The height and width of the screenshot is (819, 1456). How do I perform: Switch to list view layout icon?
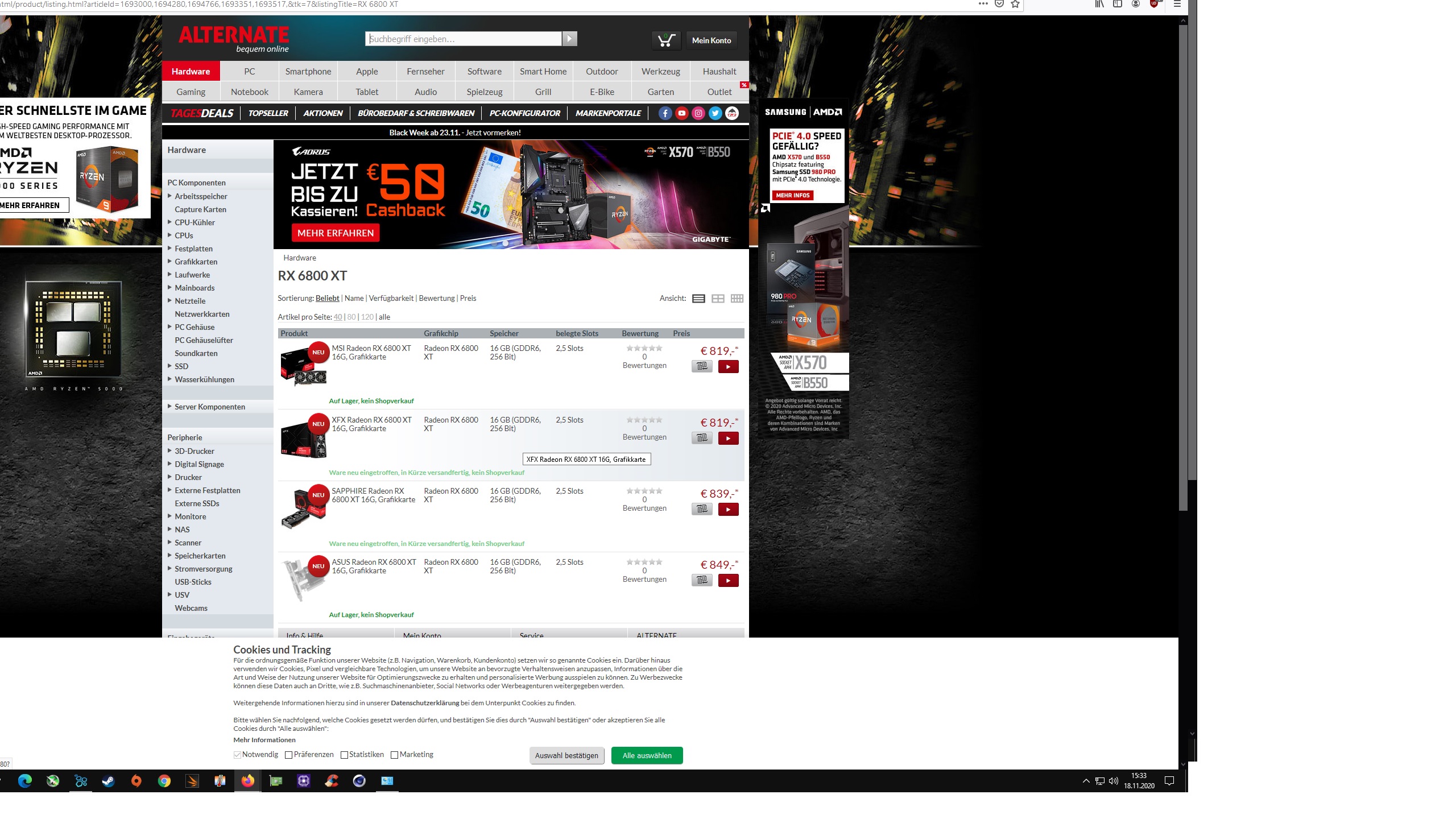[x=699, y=299]
